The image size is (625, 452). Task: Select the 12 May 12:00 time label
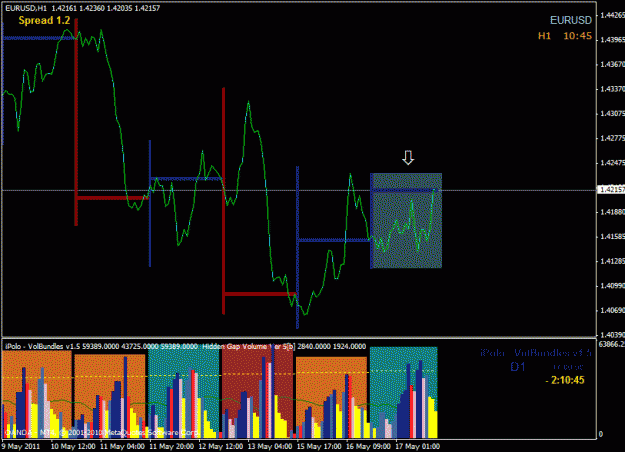(221, 446)
